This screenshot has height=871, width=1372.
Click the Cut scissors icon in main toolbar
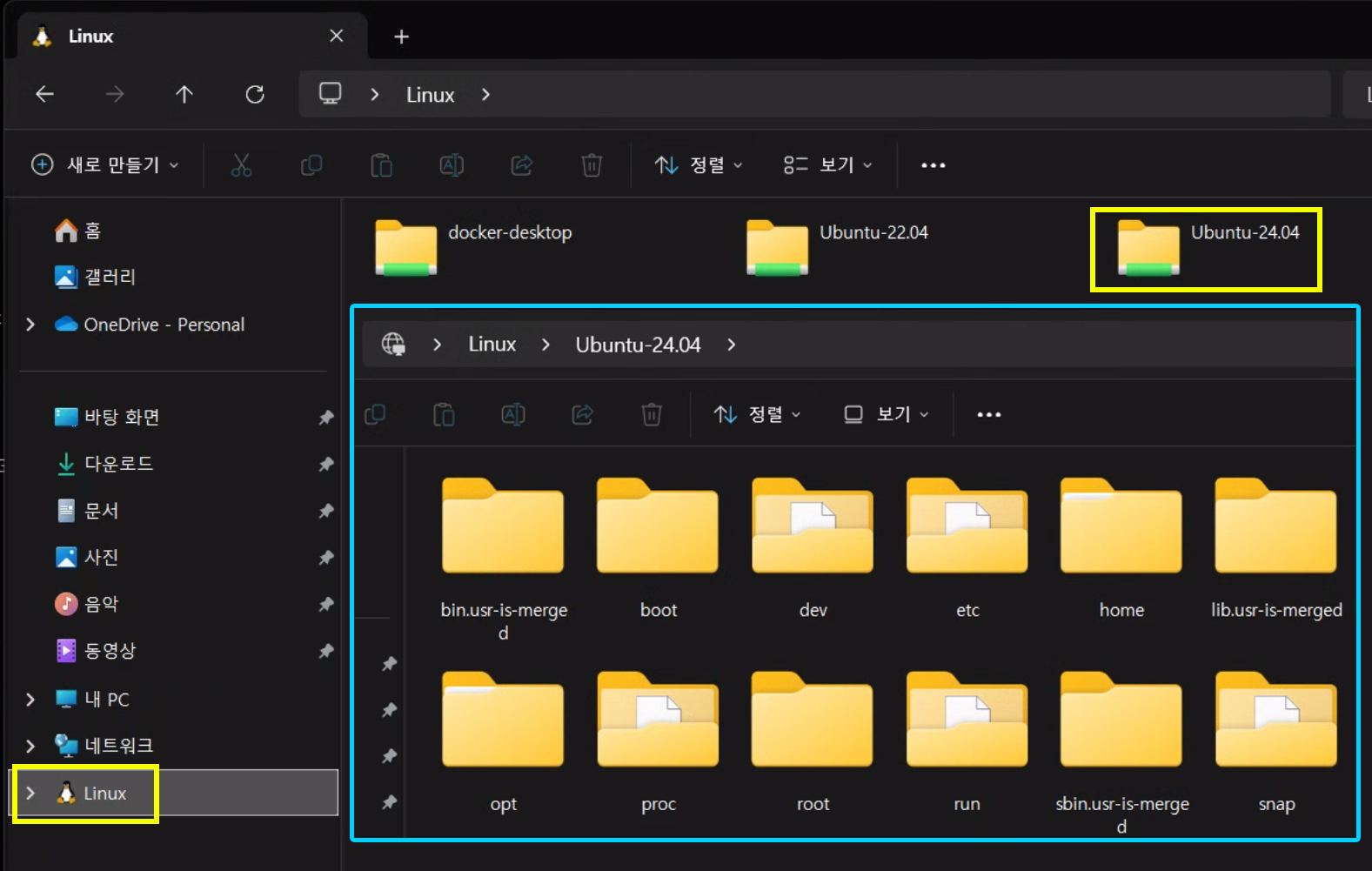[x=241, y=164]
